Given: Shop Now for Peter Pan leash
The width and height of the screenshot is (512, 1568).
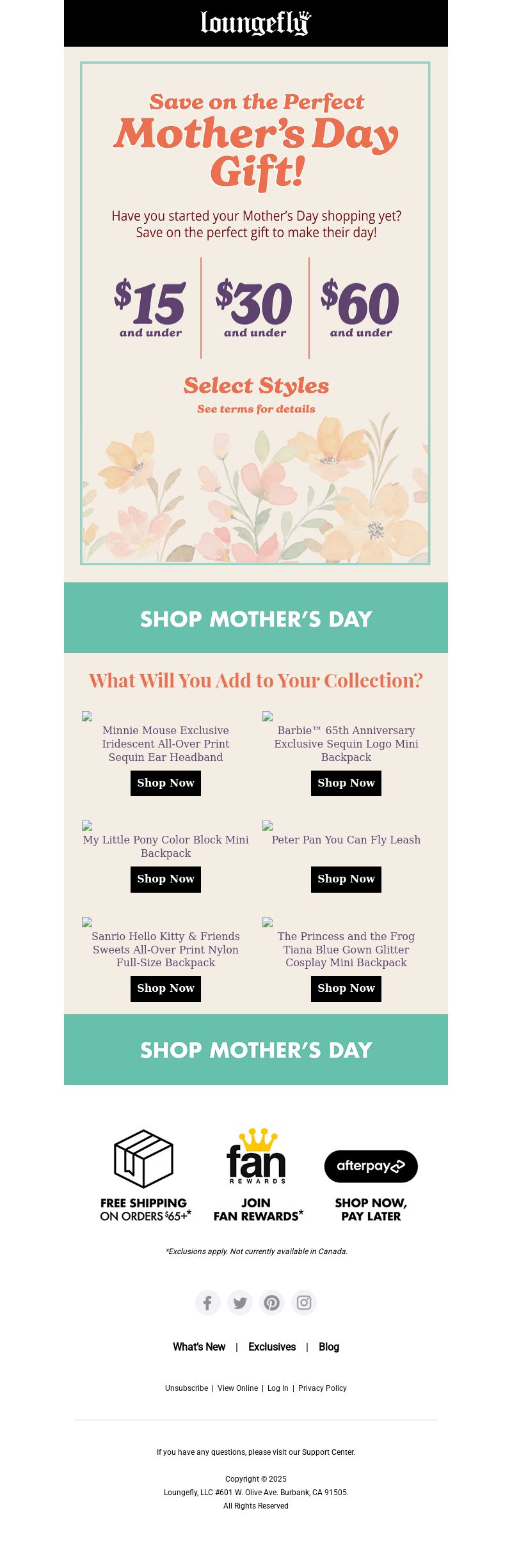Looking at the screenshot, I should pos(346,879).
